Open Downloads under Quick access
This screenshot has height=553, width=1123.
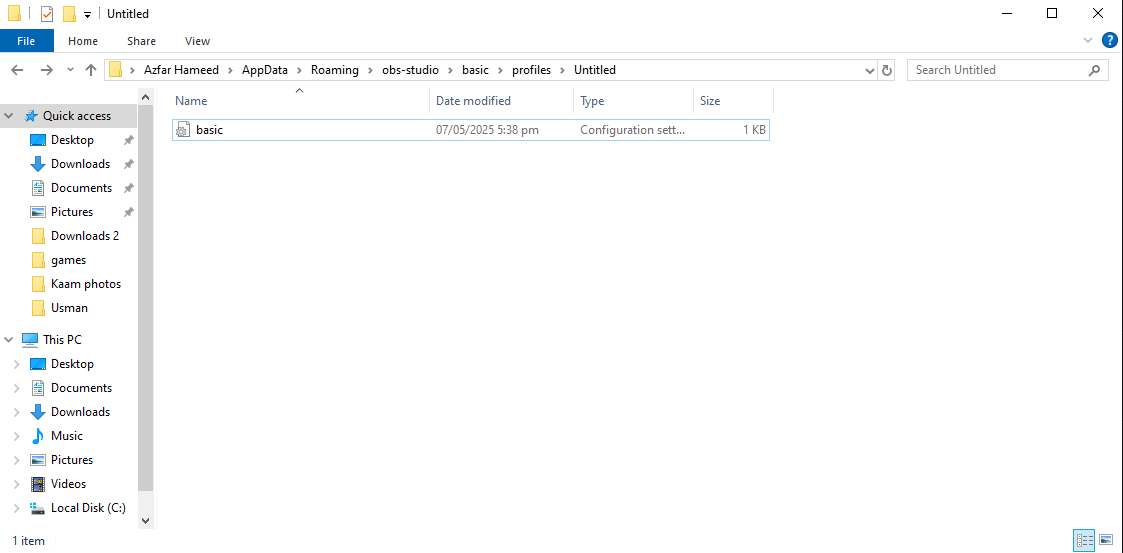(80, 164)
